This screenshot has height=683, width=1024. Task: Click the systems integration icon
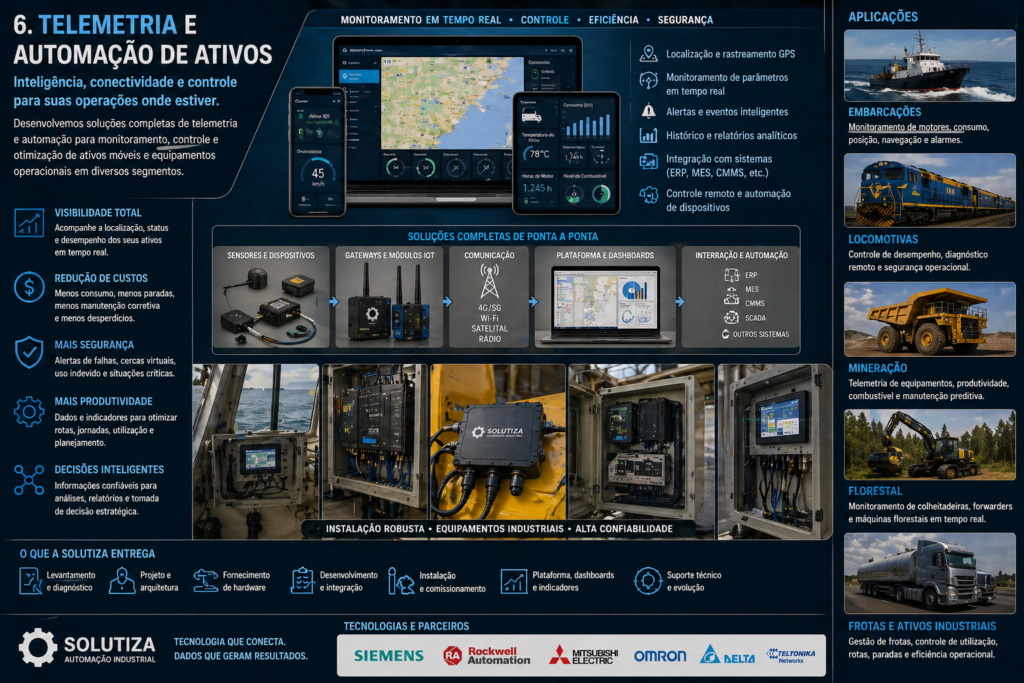648,161
